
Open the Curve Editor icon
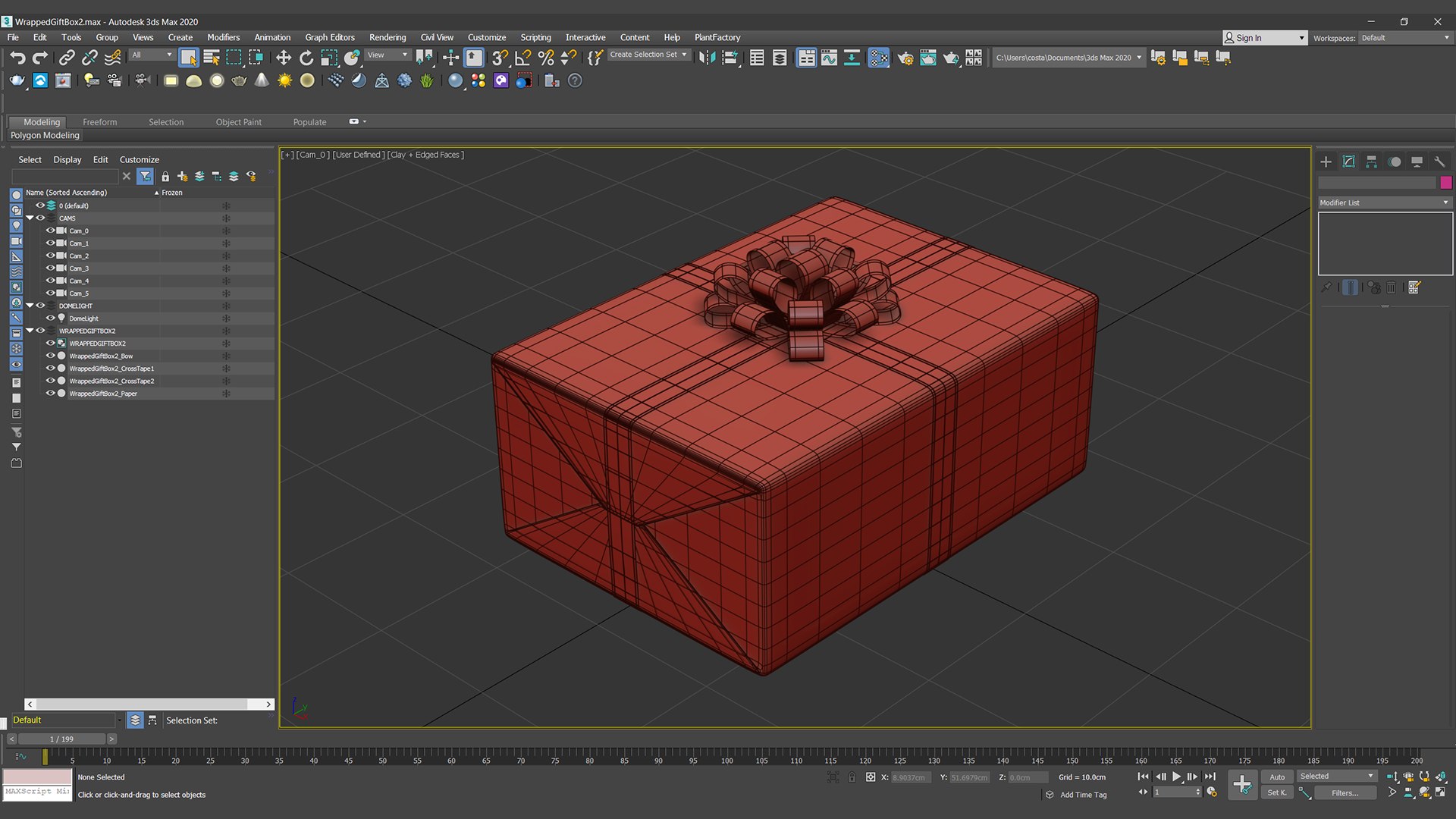[829, 58]
